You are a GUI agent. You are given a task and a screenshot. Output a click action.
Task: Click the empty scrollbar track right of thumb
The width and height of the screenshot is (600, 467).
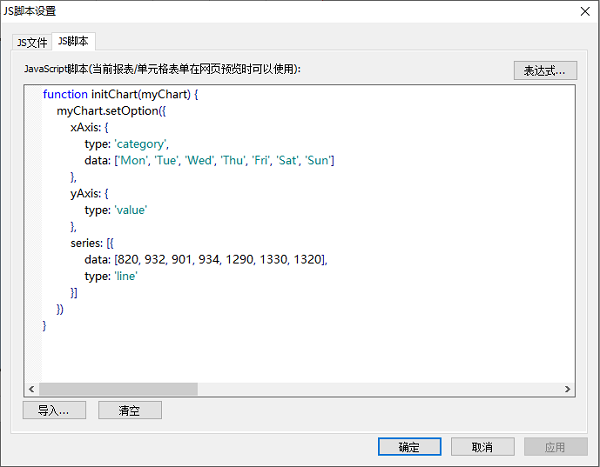(380, 389)
